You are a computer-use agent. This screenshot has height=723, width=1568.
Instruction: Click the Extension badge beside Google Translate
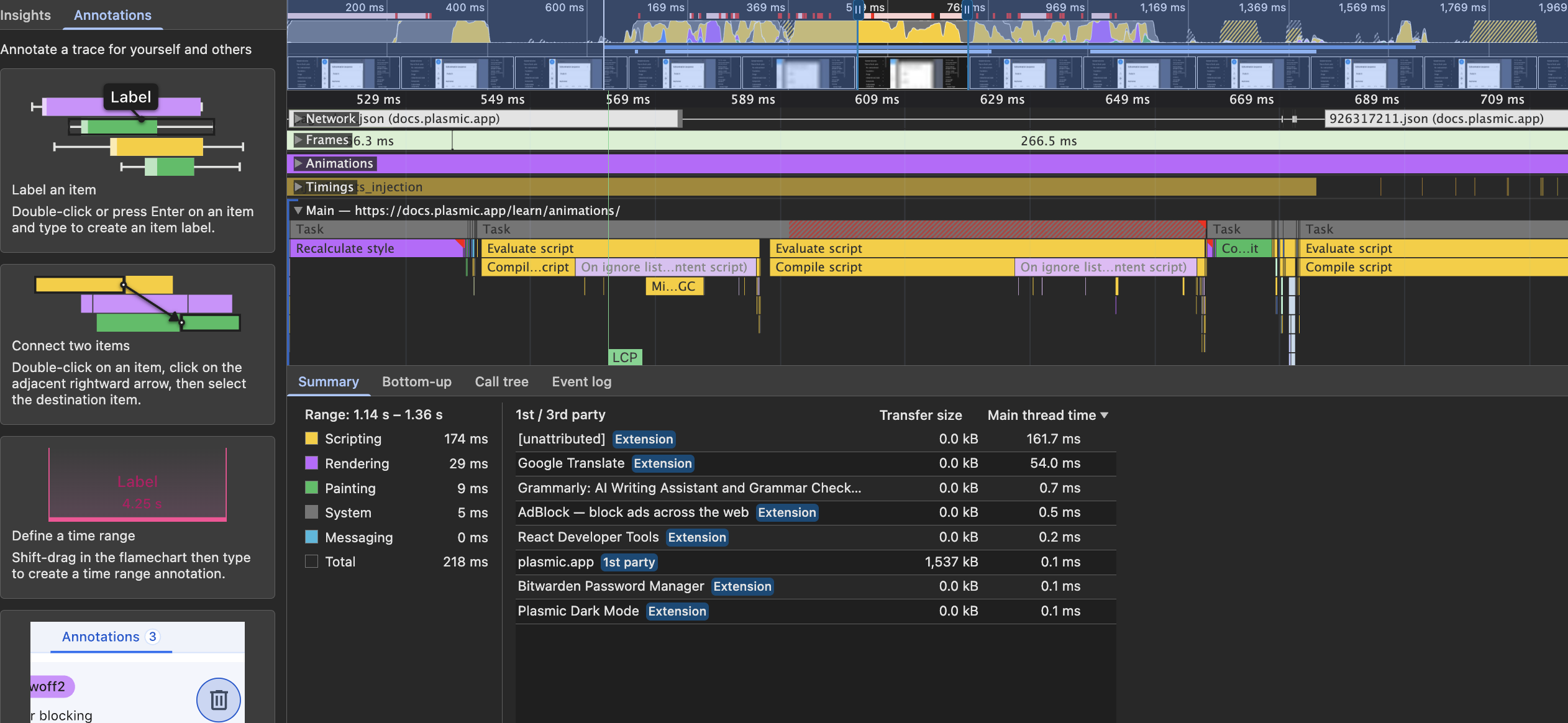[662, 463]
